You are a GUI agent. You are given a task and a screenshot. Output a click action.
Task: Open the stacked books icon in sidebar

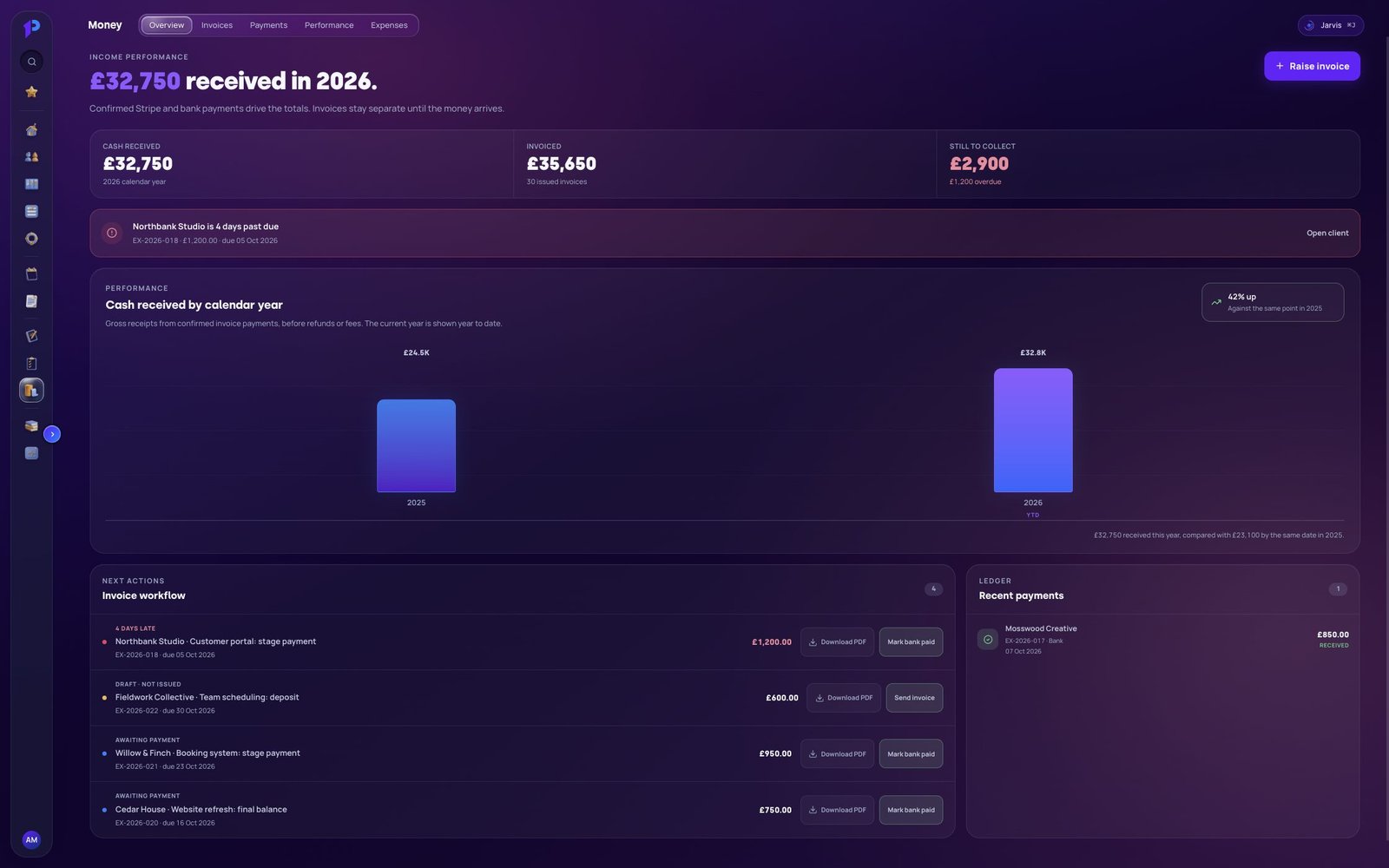click(x=31, y=426)
